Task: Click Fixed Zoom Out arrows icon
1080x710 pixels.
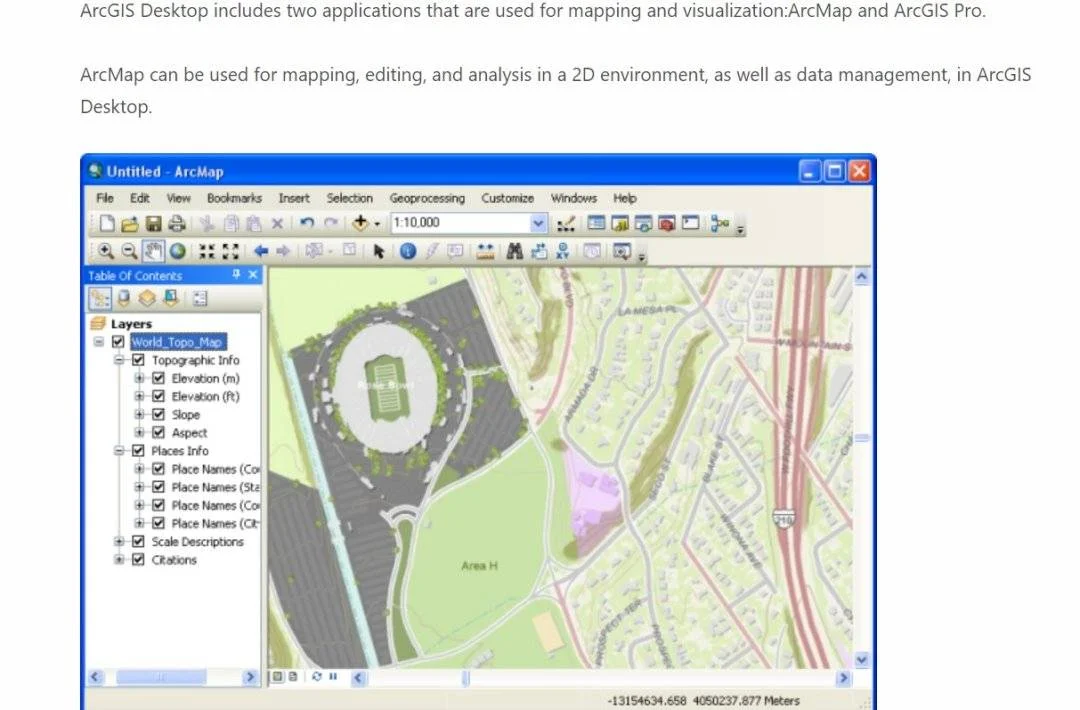Action: (231, 251)
